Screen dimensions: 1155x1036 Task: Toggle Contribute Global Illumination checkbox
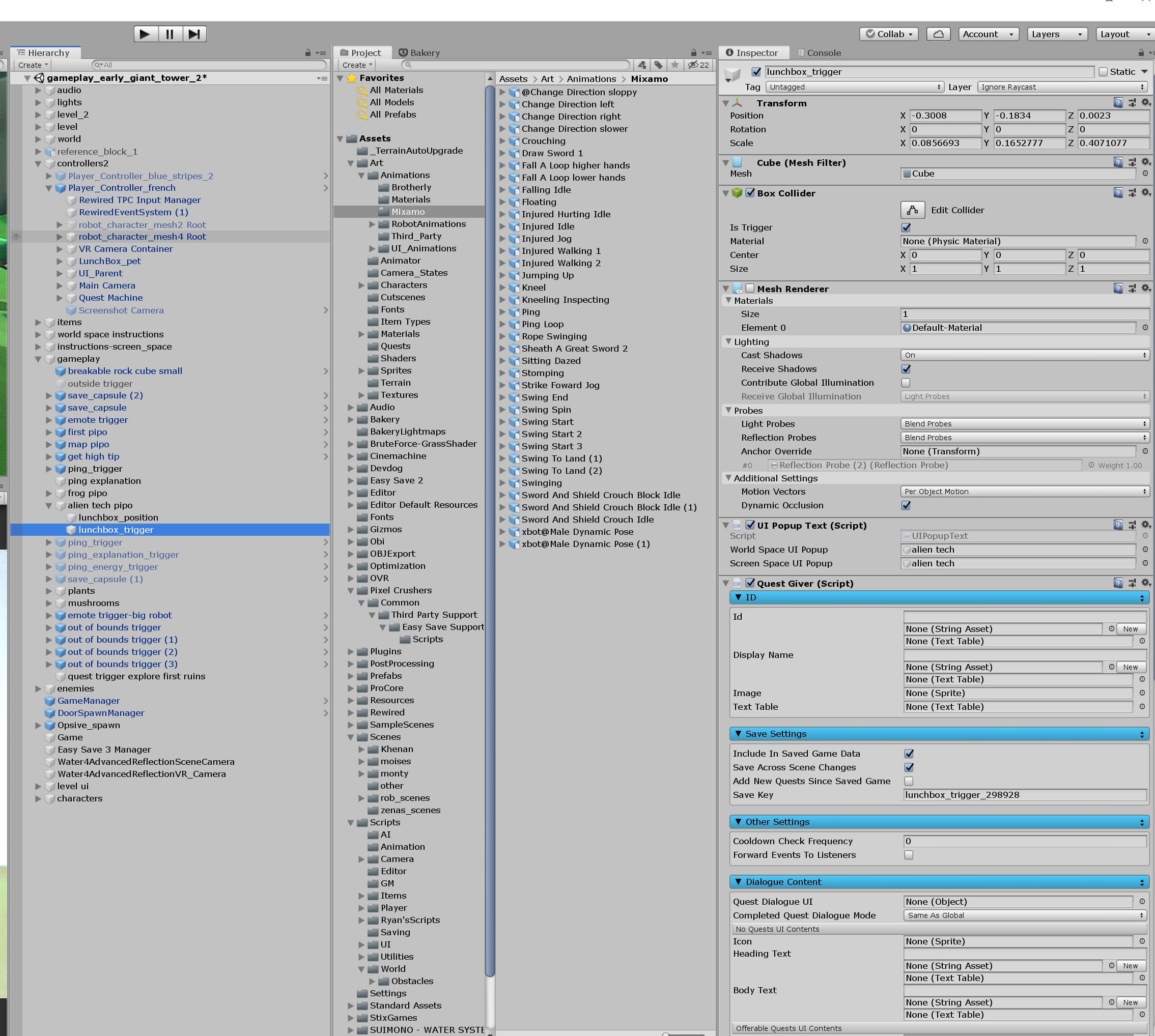point(906,383)
